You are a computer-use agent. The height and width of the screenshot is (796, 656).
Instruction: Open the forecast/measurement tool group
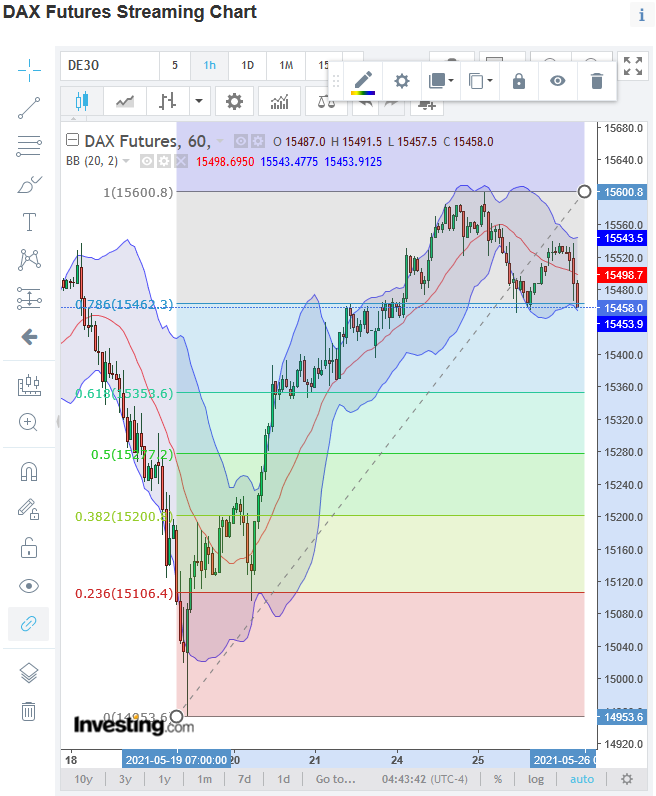pyautogui.click(x=29, y=298)
